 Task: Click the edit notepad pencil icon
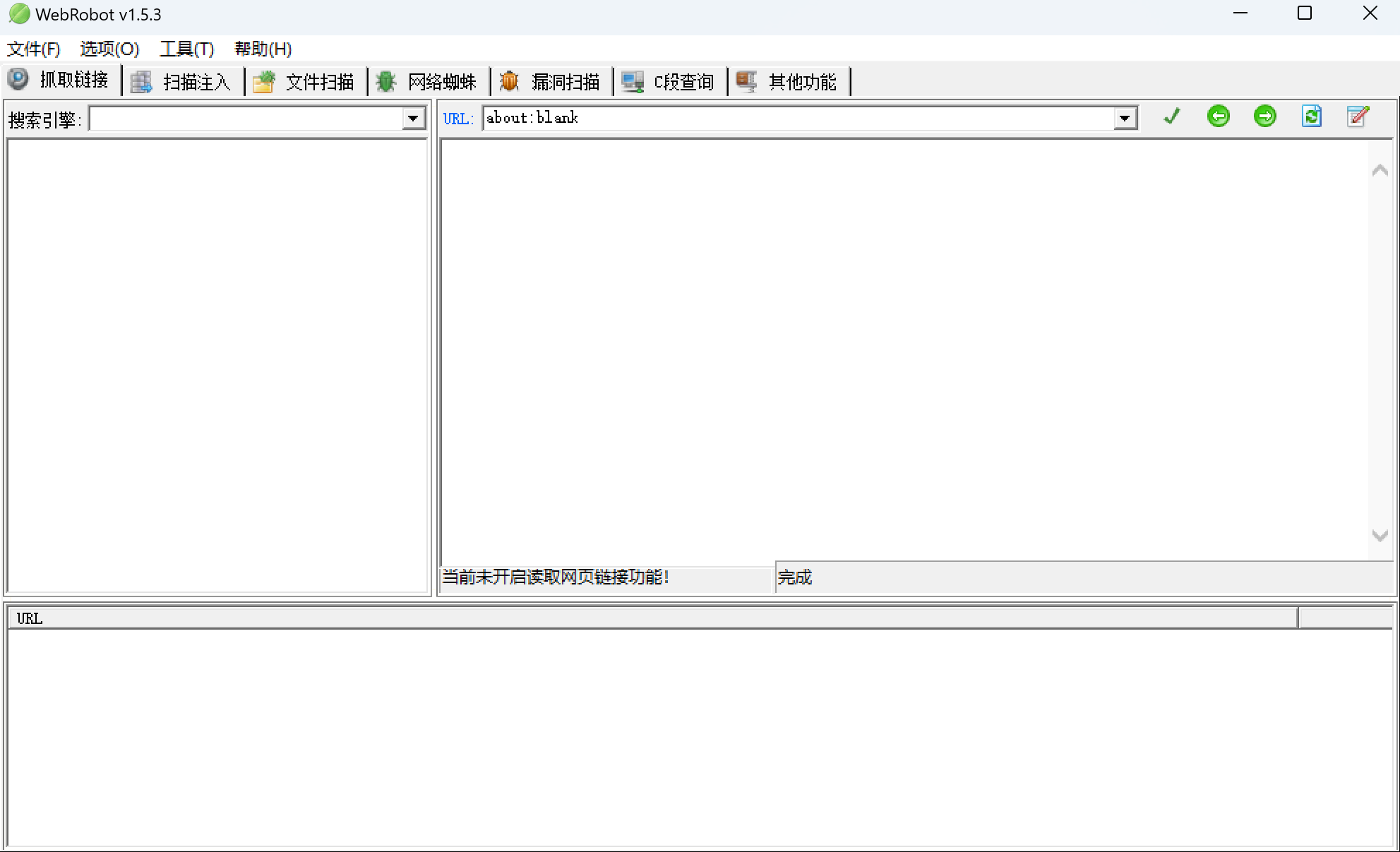1358,116
